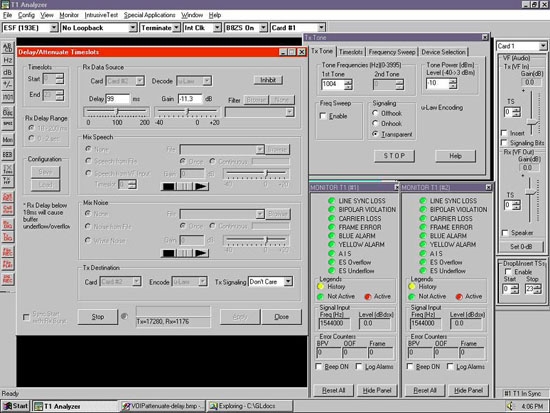The height and width of the screenshot is (413, 550).
Task: Open the 1101 byte values sidebar tool
Action: point(7,97)
